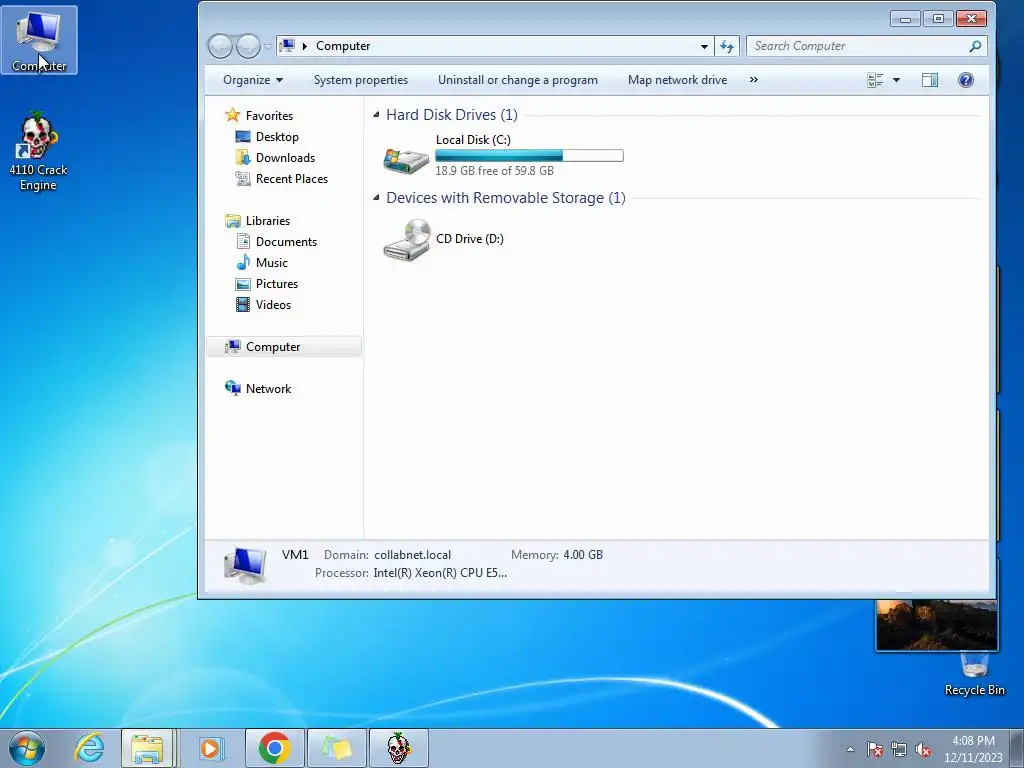Select Computer in the navigation pane
This screenshot has width=1024, height=768.
point(284,347)
